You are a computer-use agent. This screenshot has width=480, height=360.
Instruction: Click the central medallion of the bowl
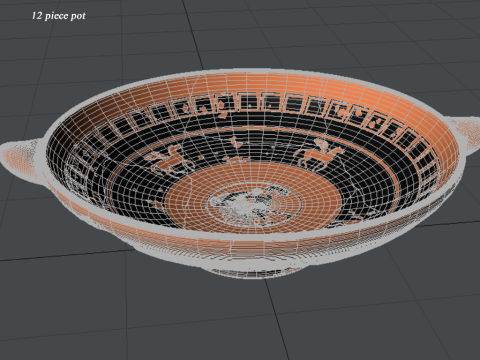(255, 206)
